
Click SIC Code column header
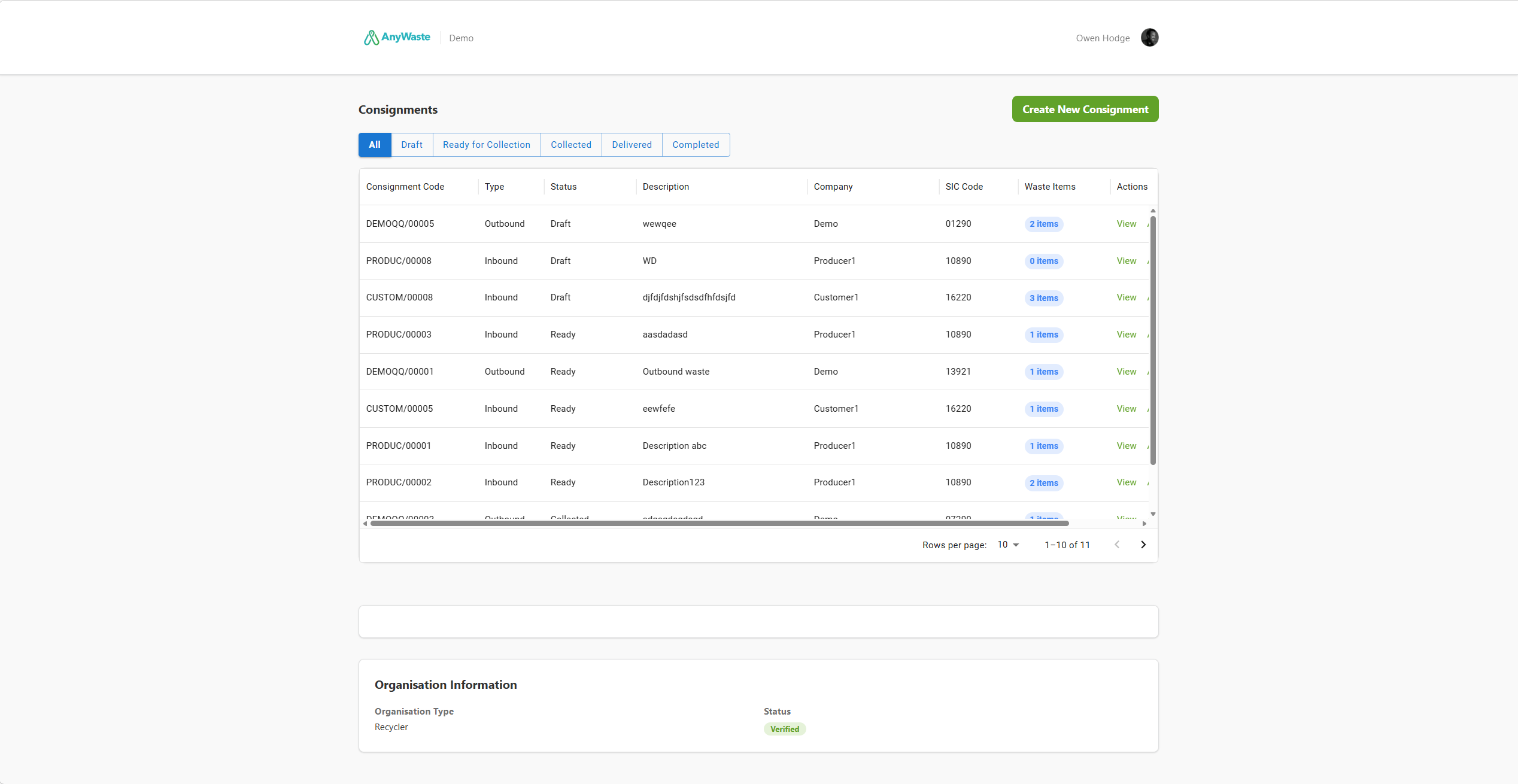point(964,187)
